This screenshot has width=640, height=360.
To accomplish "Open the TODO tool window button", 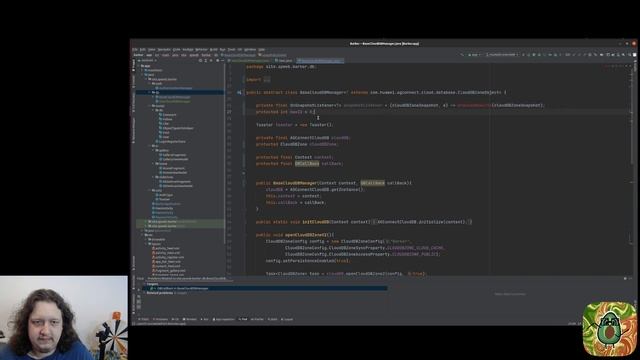I will (x=144, y=319).
